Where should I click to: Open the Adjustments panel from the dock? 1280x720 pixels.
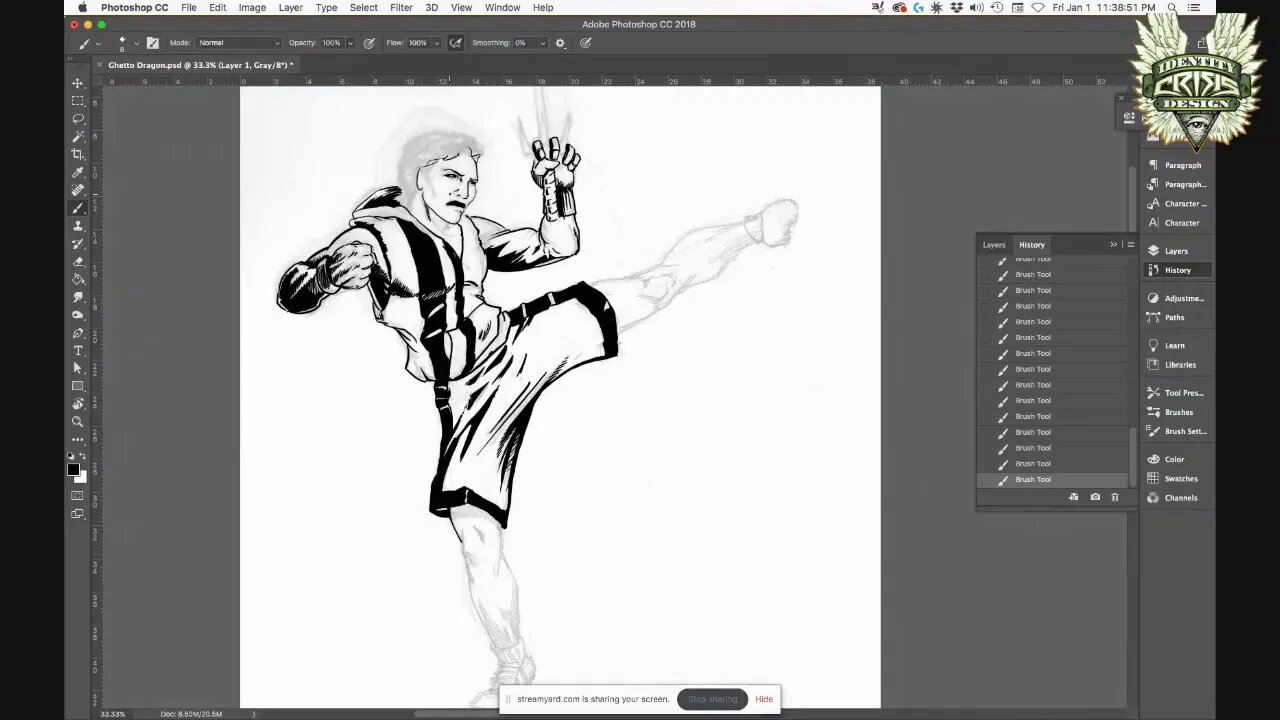(x=1176, y=298)
